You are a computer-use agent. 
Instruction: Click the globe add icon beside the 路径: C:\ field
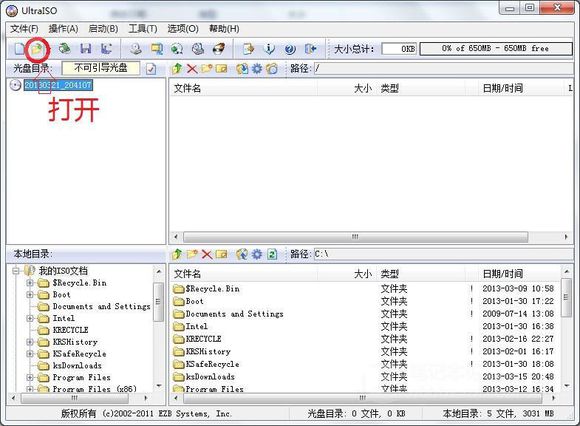[x=242, y=254]
